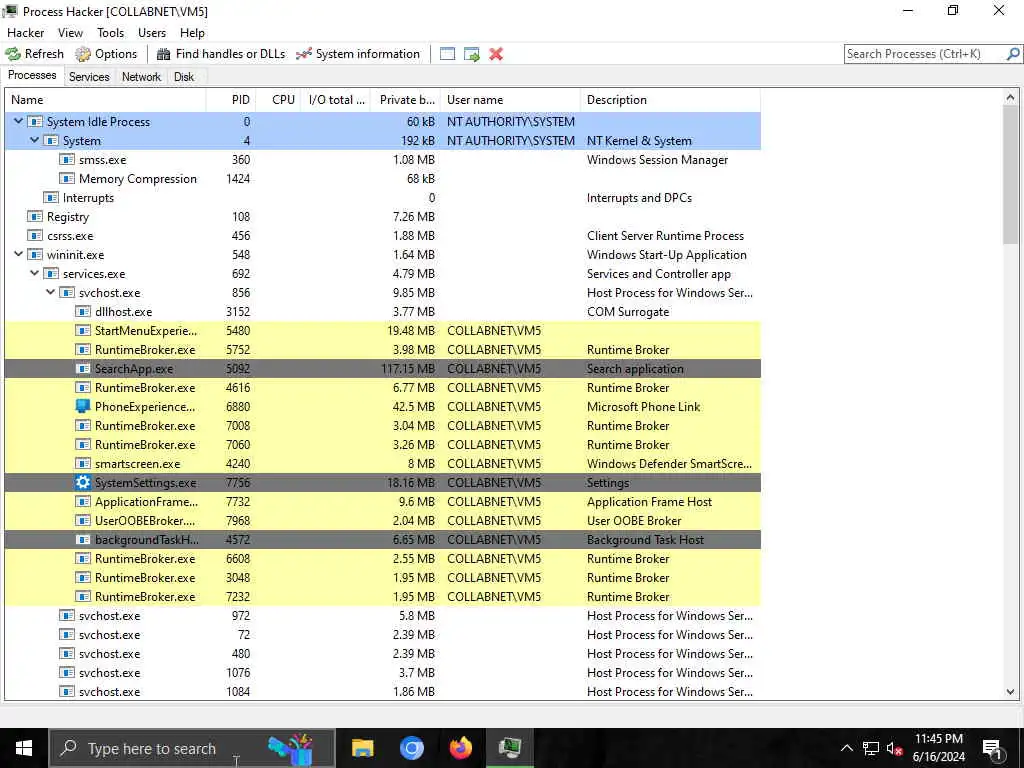Open the Options gear icon
The width and height of the screenshot is (1024, 768).
pos(83,54)
